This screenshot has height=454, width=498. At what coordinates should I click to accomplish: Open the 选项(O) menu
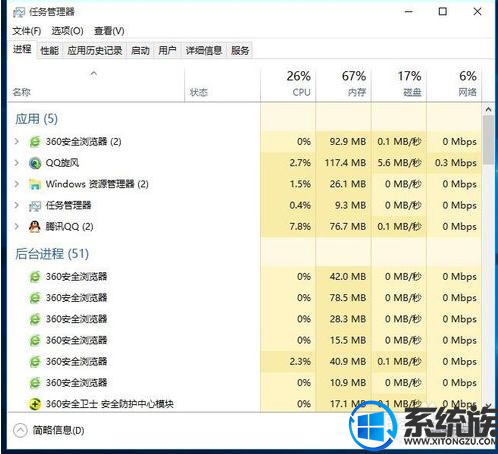coord(67,31)
